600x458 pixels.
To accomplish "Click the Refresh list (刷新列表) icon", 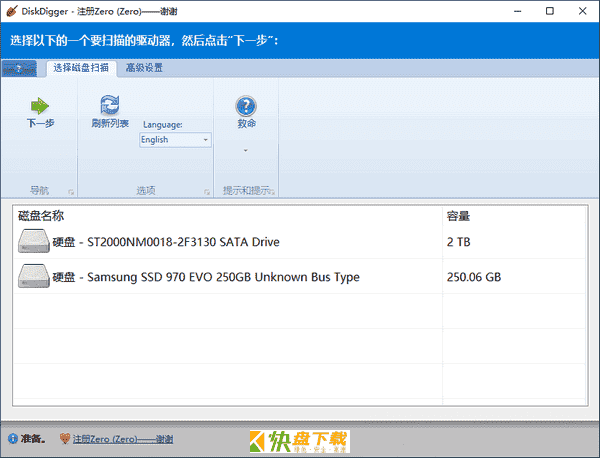I will 110,105.
